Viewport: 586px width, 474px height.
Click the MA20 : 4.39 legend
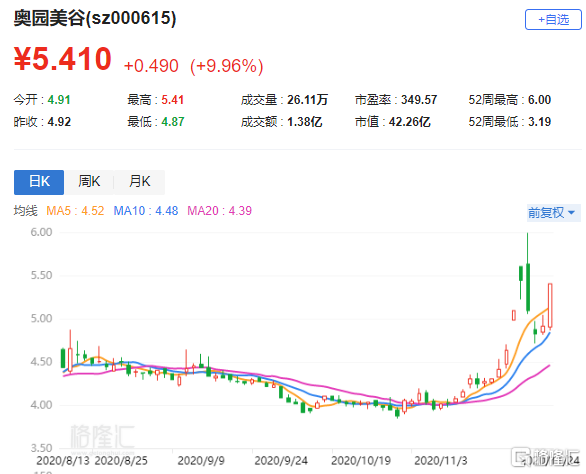pyautogui.click(x=219, y=211)
